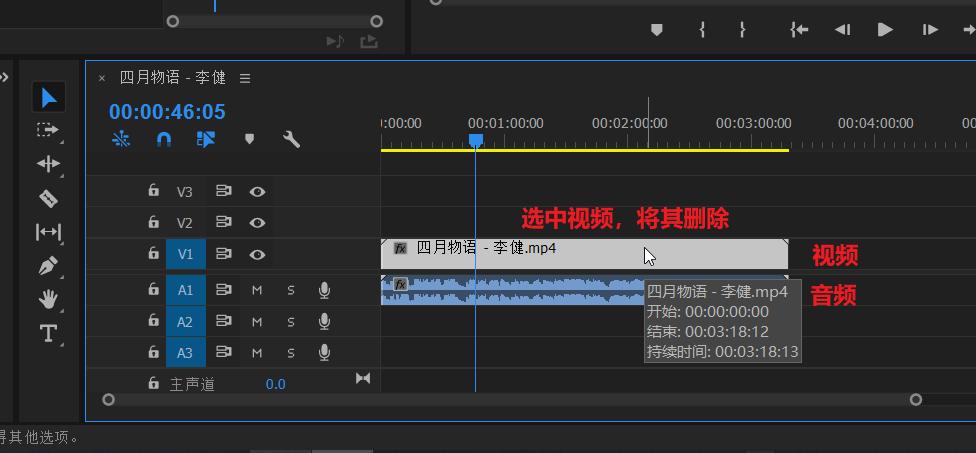Toggle sync lock on A2
This screenshot has width=976, height=453.
point(223,321)
